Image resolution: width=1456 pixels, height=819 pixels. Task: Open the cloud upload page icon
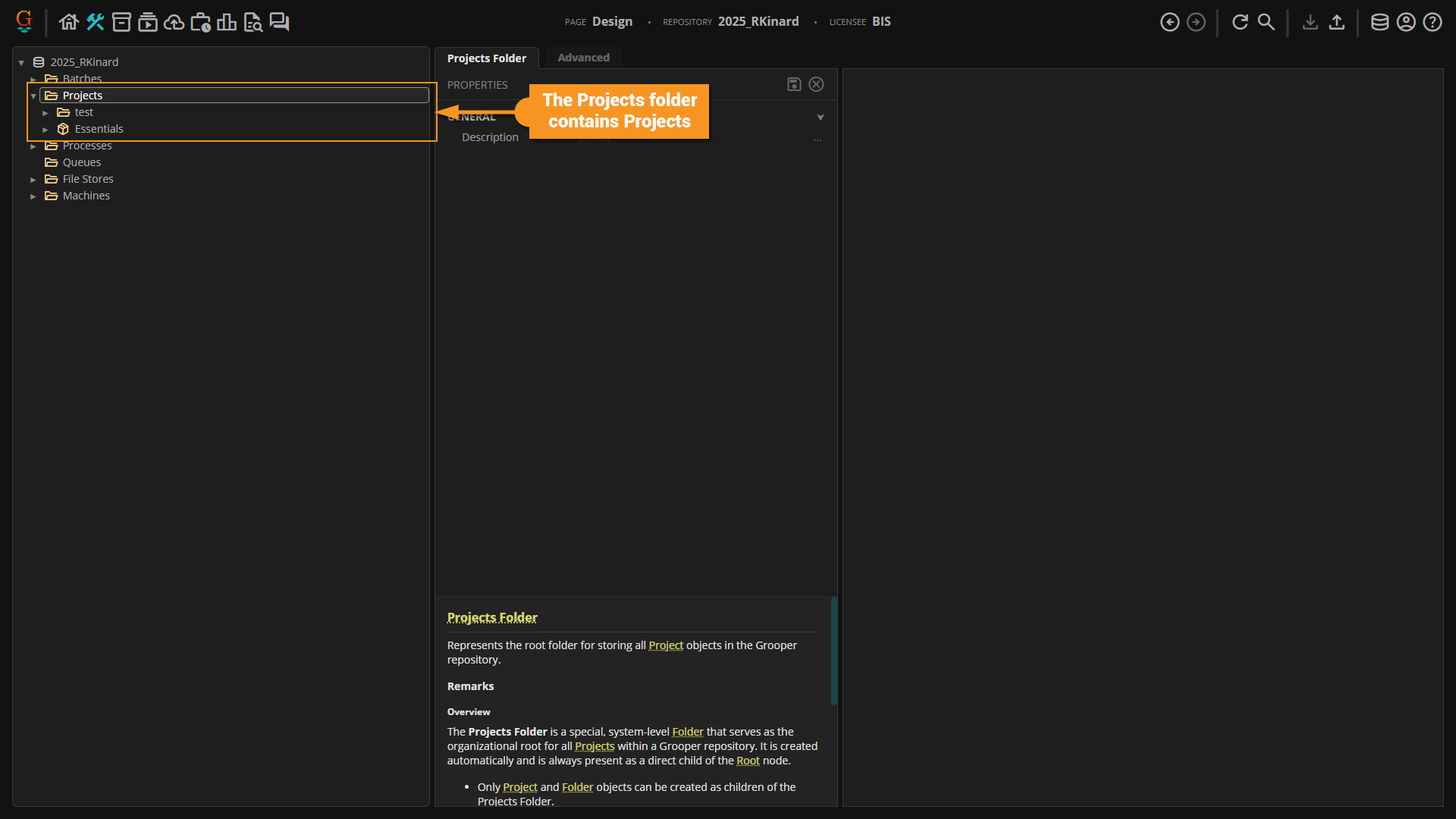174,22
